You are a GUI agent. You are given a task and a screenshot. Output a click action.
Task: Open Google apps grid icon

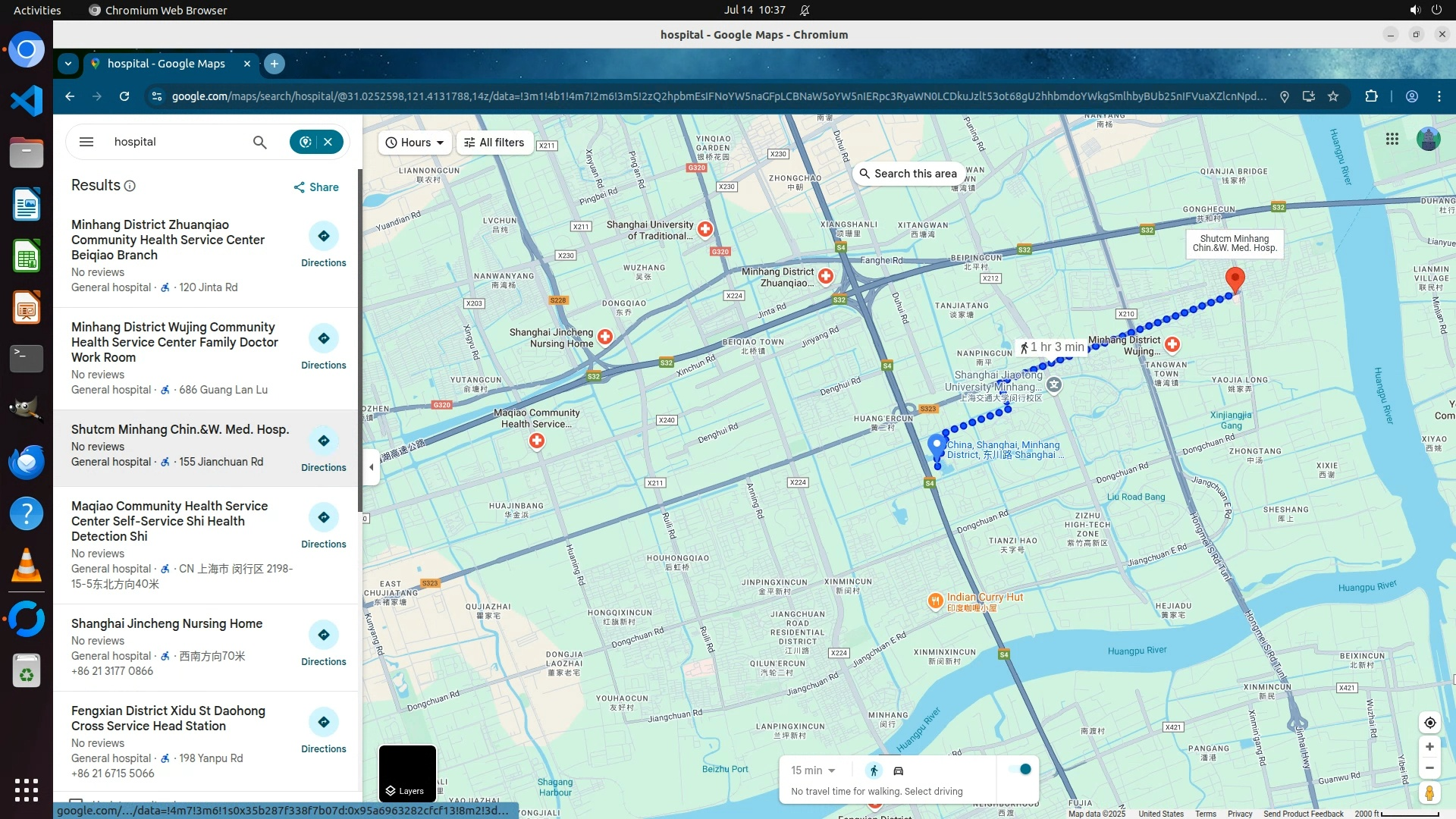[1392, 139]
